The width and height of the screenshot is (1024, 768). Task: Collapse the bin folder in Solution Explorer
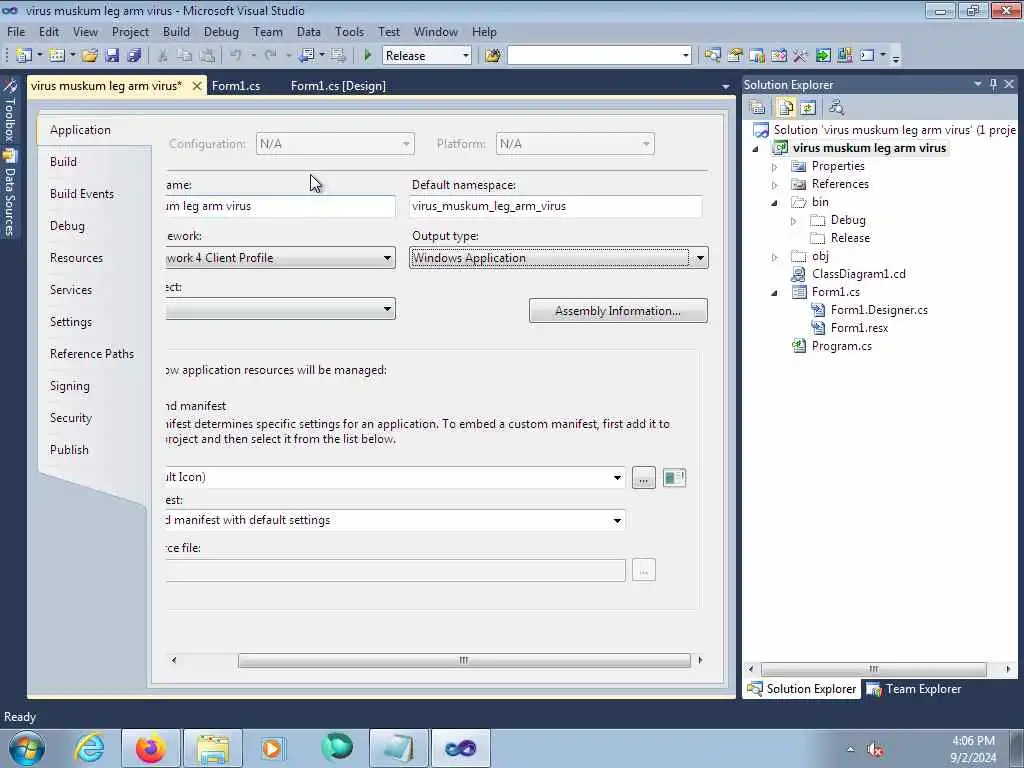pyautogui.click(x=775, y=202)
